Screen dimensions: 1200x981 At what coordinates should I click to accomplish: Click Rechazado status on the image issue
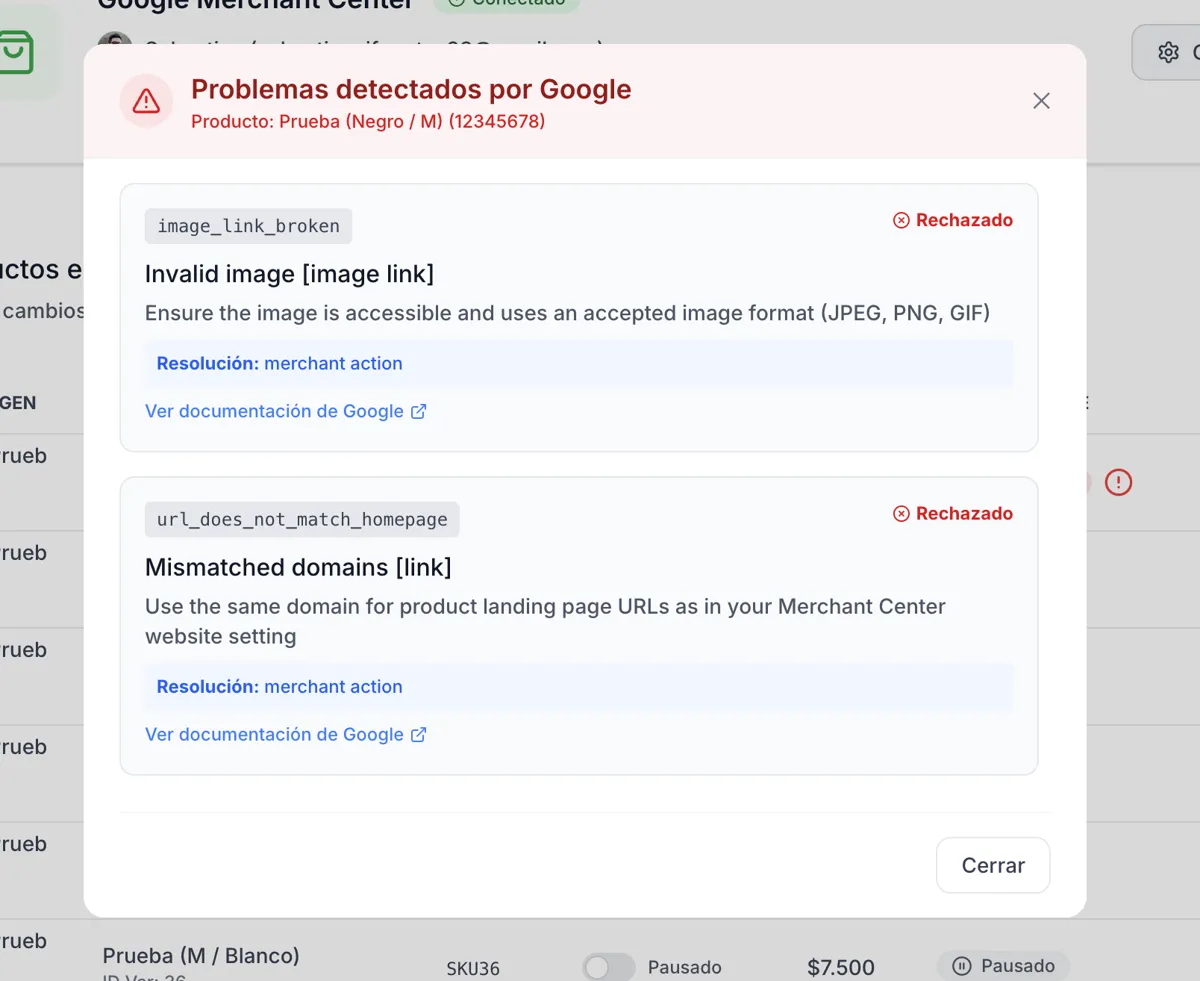[953, 220]
